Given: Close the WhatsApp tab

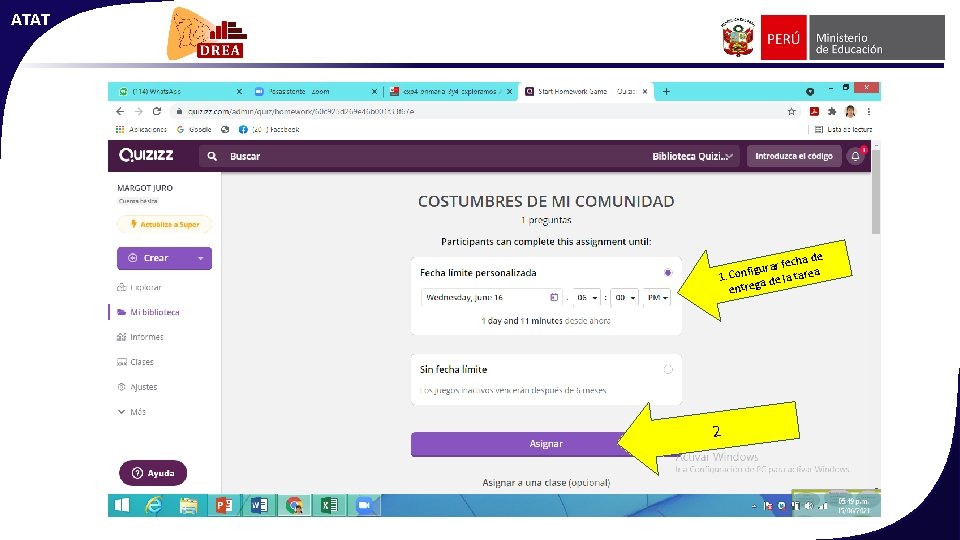Looking at the screenshot, I should (239, 92).
